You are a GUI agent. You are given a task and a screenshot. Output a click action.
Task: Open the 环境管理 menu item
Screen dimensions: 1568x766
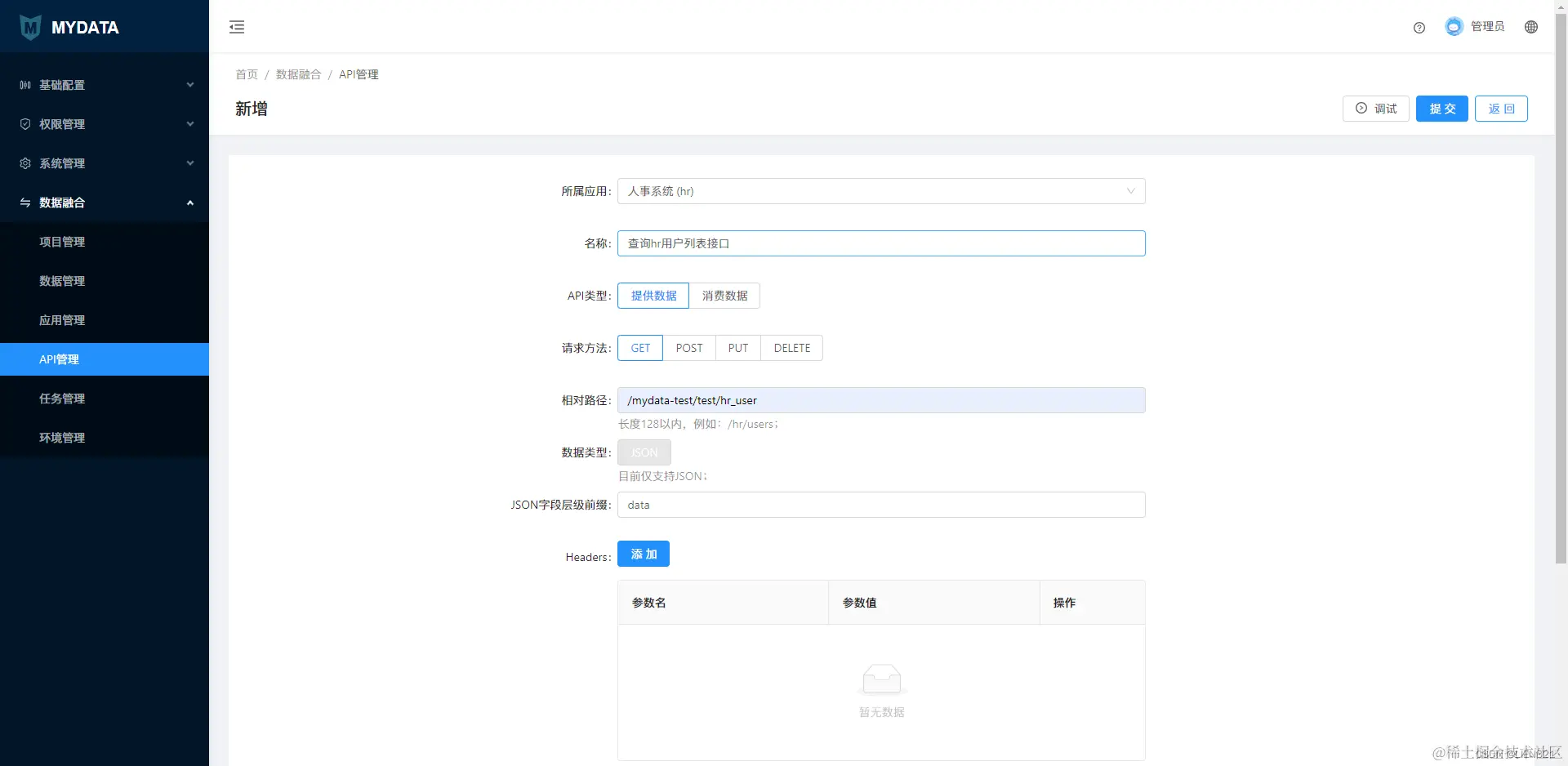[x=62, y=438]
